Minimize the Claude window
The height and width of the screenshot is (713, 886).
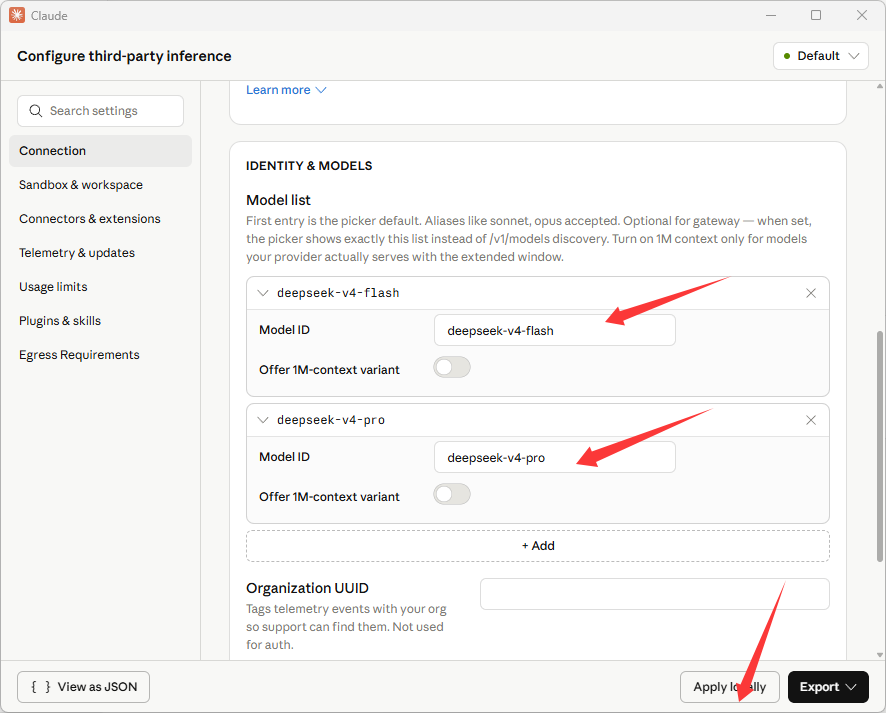pyautogui.click(x=771, y=15)
